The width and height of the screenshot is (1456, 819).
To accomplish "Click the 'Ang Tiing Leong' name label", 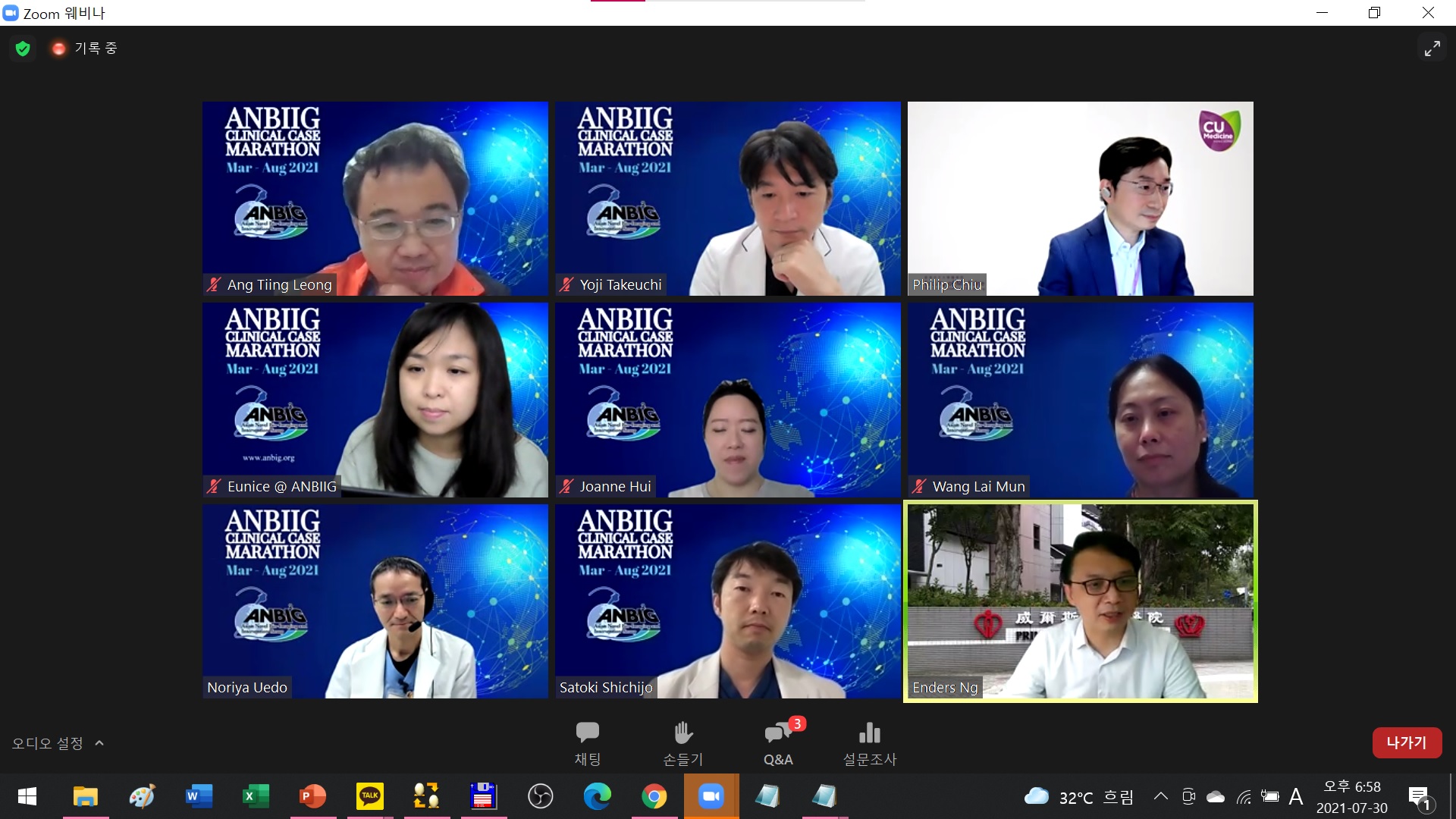I will click(279, 285).
